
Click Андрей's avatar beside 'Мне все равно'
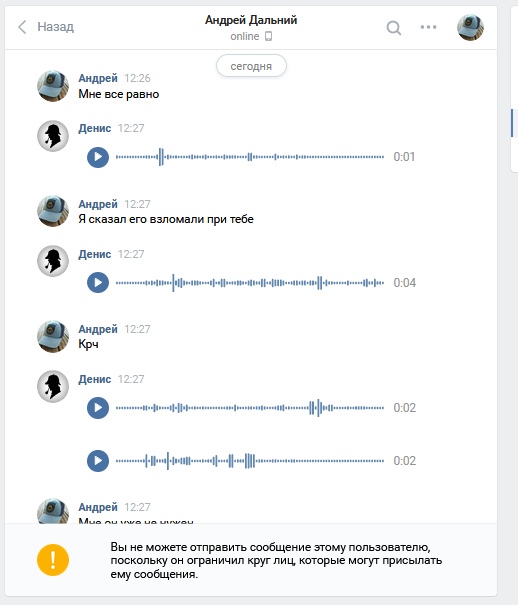point(53,86)
